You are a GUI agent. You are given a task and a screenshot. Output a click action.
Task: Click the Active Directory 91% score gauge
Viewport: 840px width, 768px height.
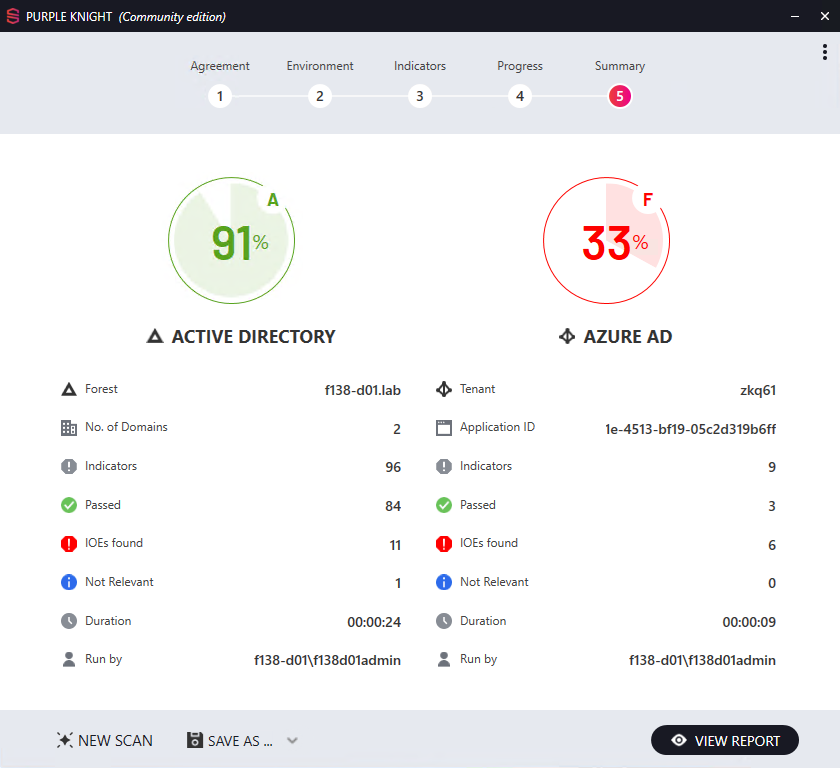click(x=231, y=241)
